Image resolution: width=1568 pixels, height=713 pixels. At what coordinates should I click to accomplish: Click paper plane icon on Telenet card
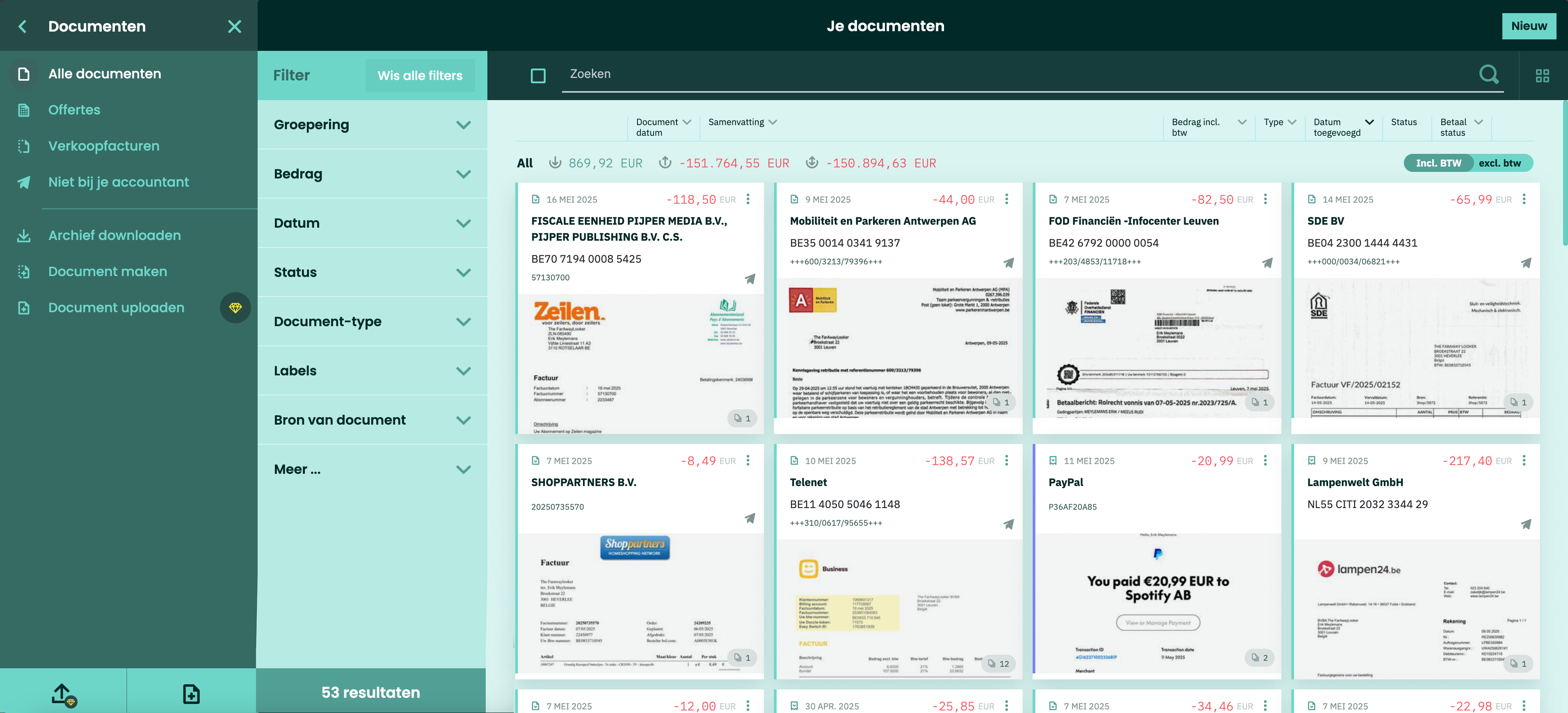(1008, 523)
